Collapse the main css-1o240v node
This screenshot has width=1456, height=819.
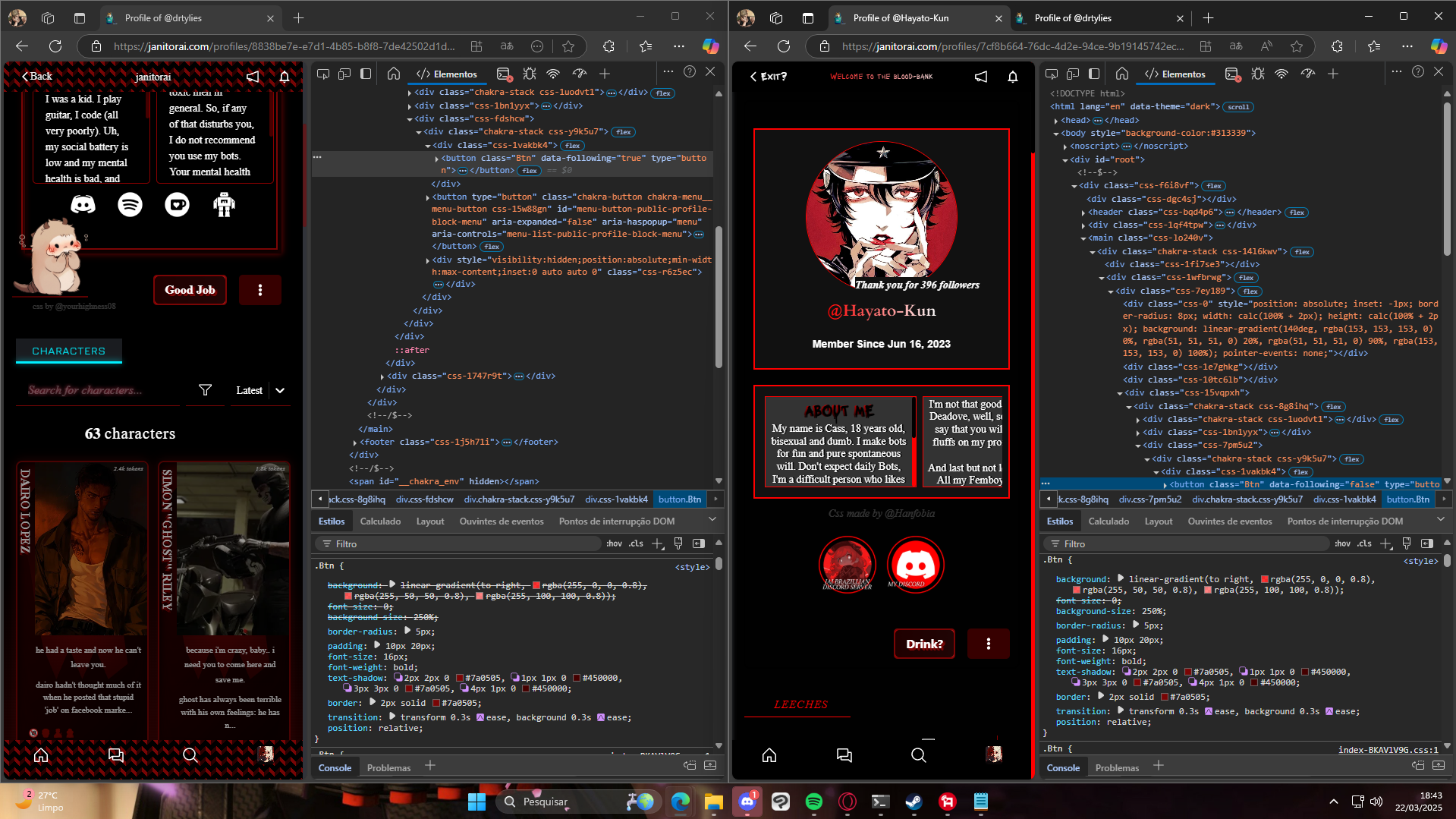1083,238
